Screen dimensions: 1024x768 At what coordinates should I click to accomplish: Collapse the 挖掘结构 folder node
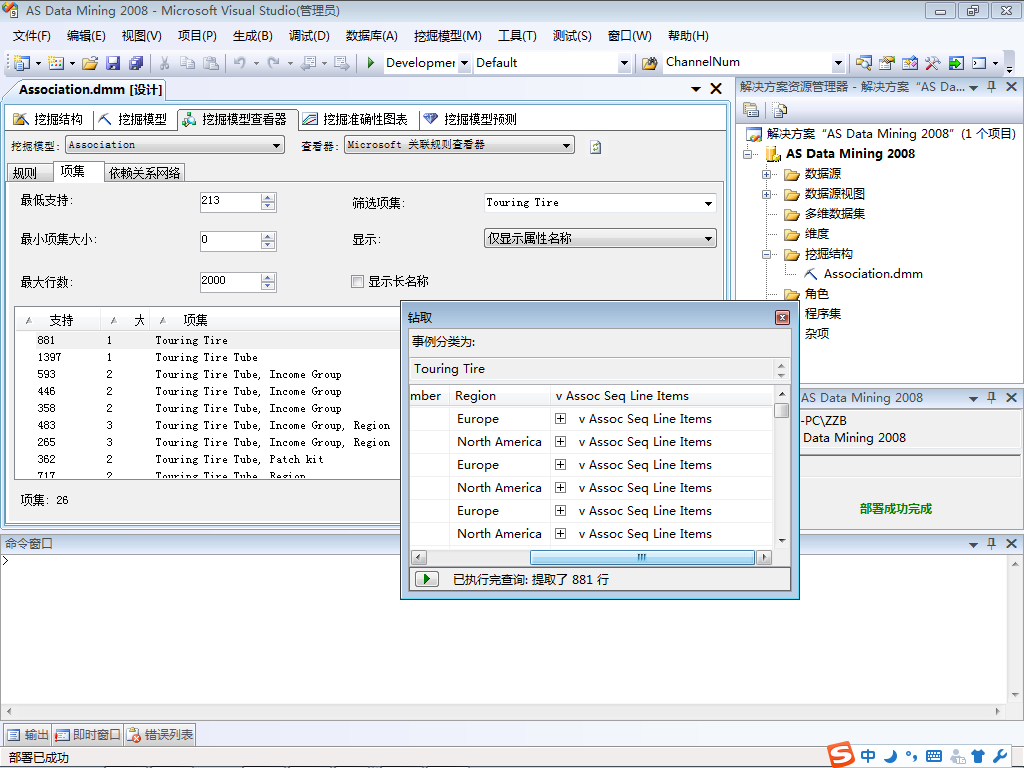(x=766, y=255)
